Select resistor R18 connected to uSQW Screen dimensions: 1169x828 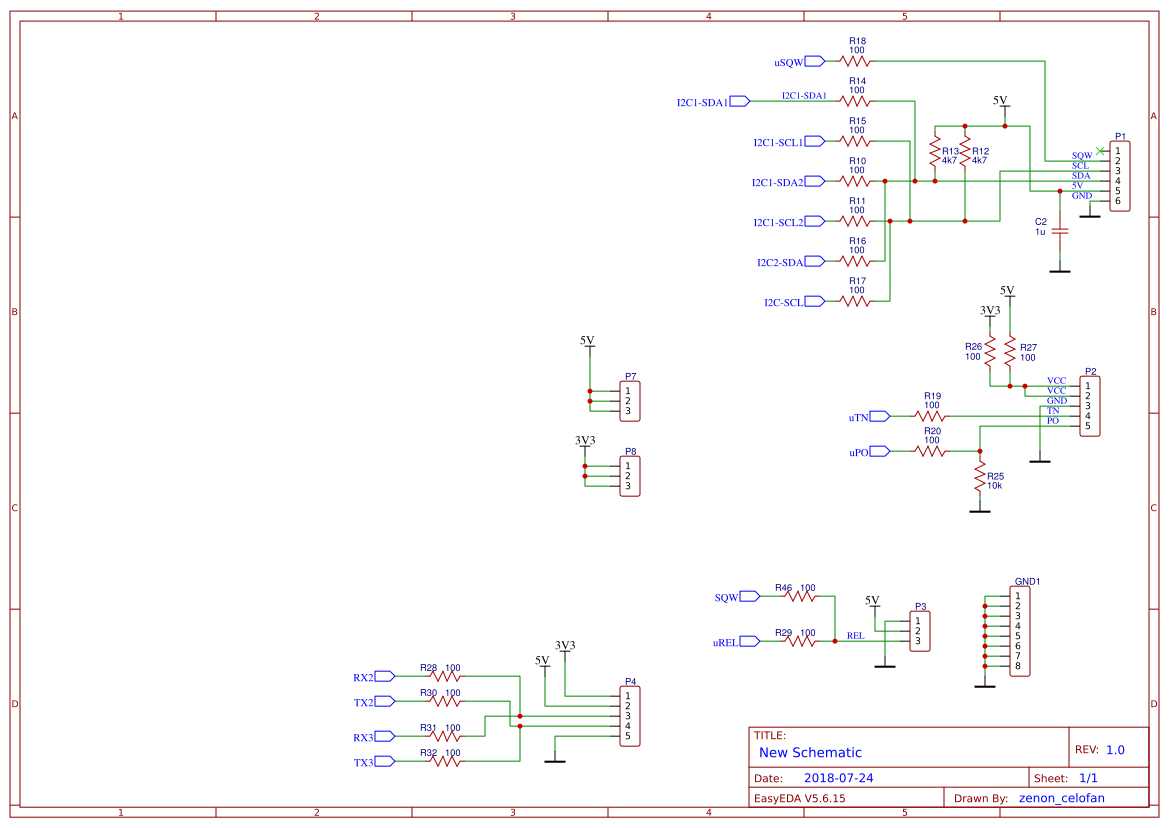tap(857, 61)
